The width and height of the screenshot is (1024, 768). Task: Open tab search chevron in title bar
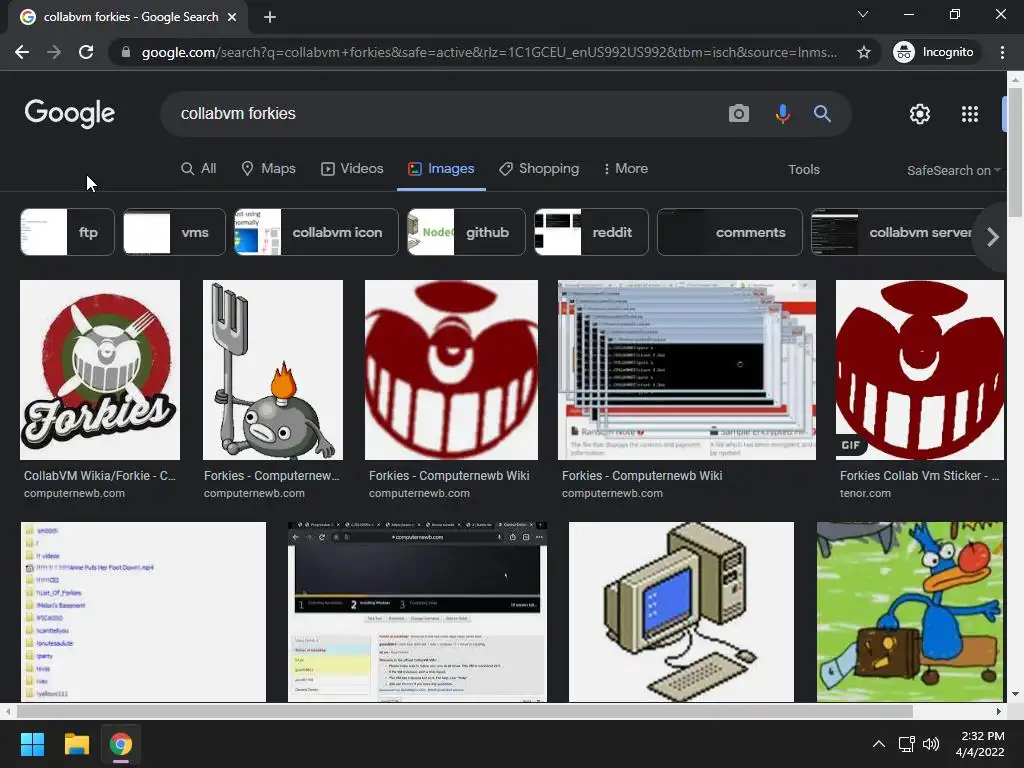(x=863, y=14)
